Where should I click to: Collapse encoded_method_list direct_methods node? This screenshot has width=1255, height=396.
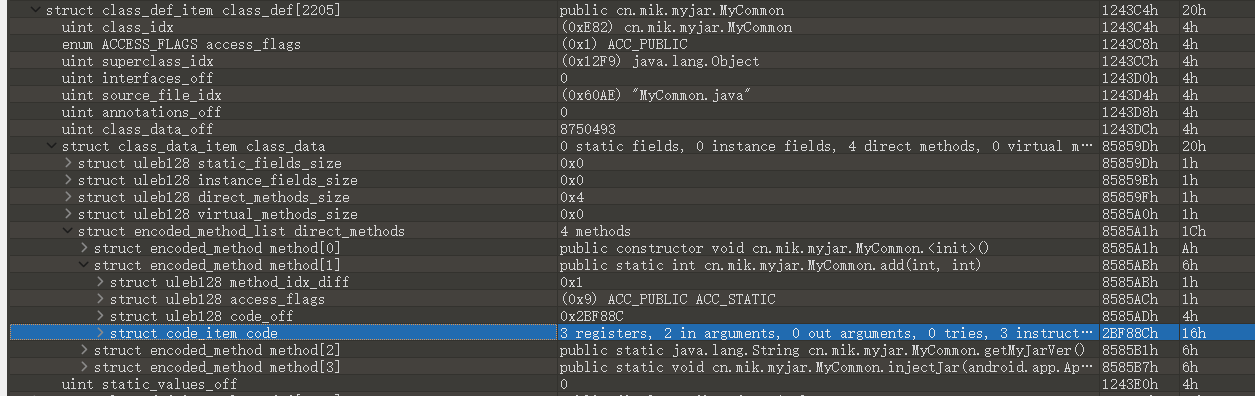click(x=68, y=231)
